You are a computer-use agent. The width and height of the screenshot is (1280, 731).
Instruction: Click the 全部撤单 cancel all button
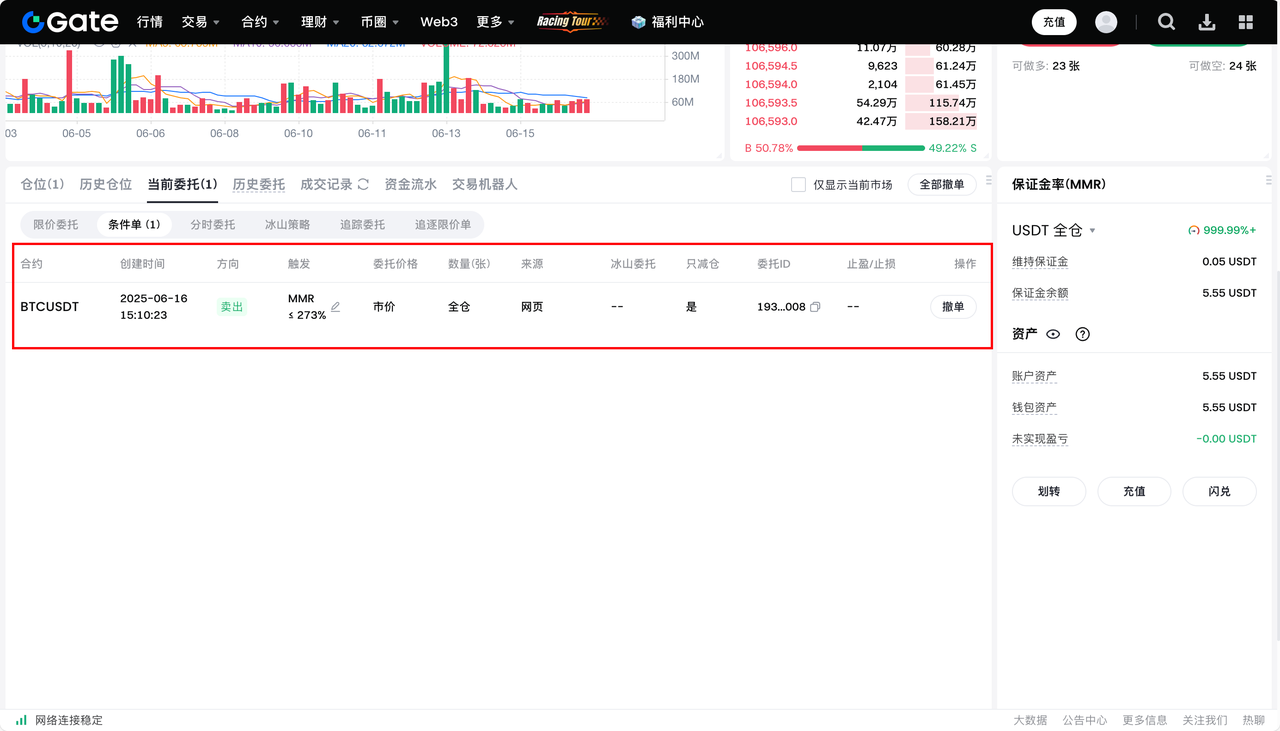click(941, 185)
